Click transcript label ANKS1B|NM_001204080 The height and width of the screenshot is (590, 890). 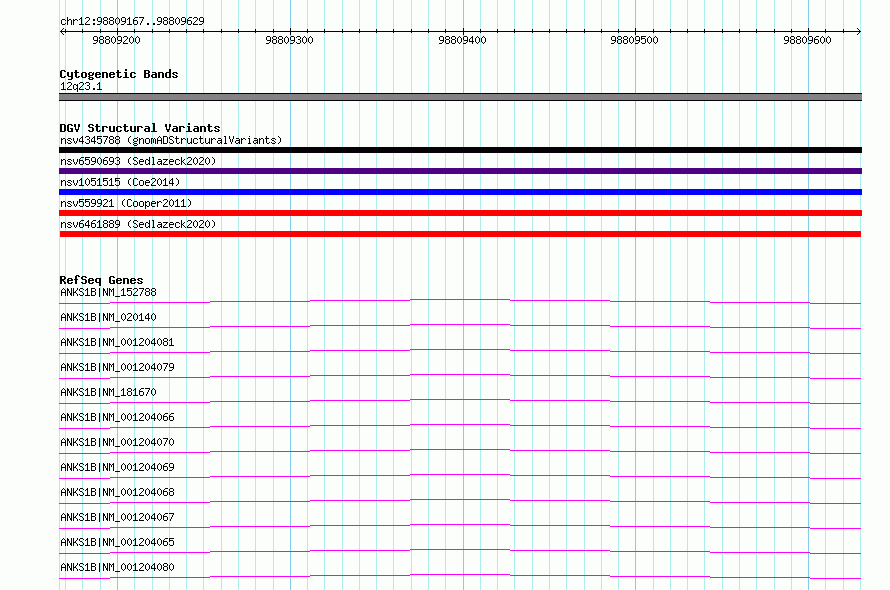click(117, 567)
